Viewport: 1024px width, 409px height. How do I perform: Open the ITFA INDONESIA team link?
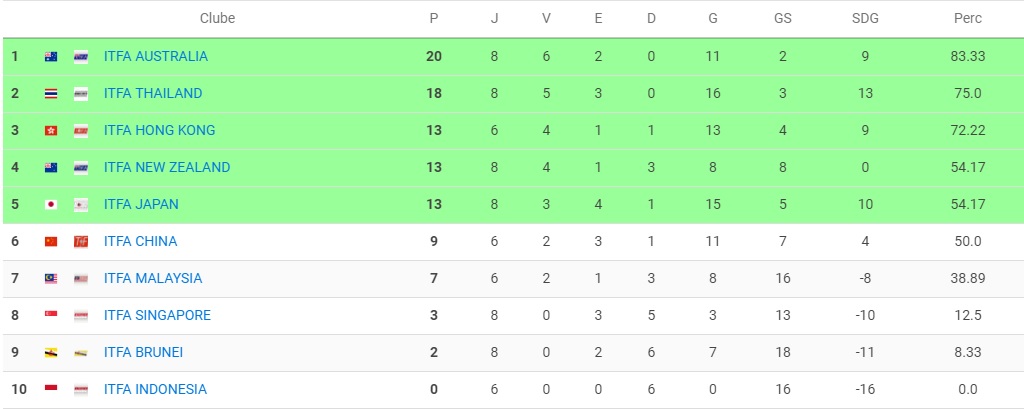155,390
